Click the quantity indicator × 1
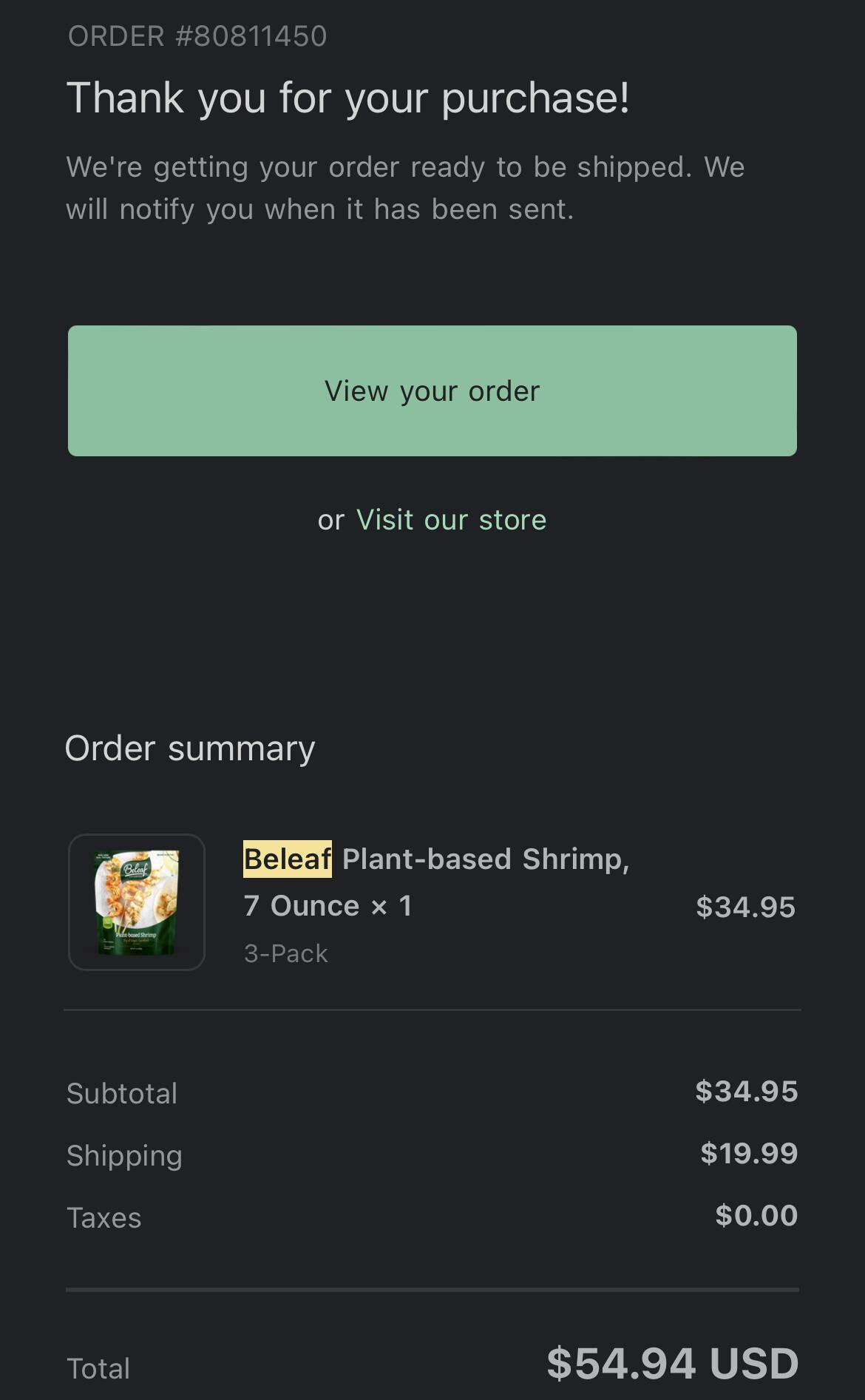 393,904
